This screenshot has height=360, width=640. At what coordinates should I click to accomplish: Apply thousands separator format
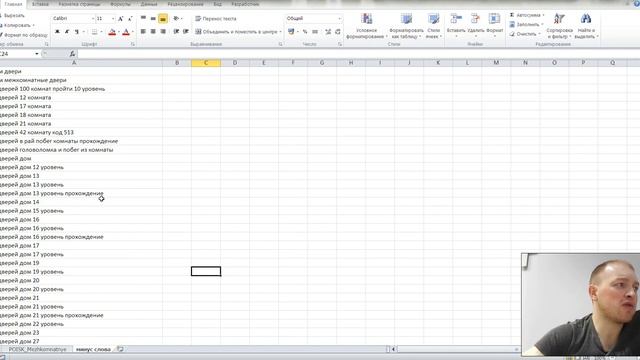pos(315,31)
